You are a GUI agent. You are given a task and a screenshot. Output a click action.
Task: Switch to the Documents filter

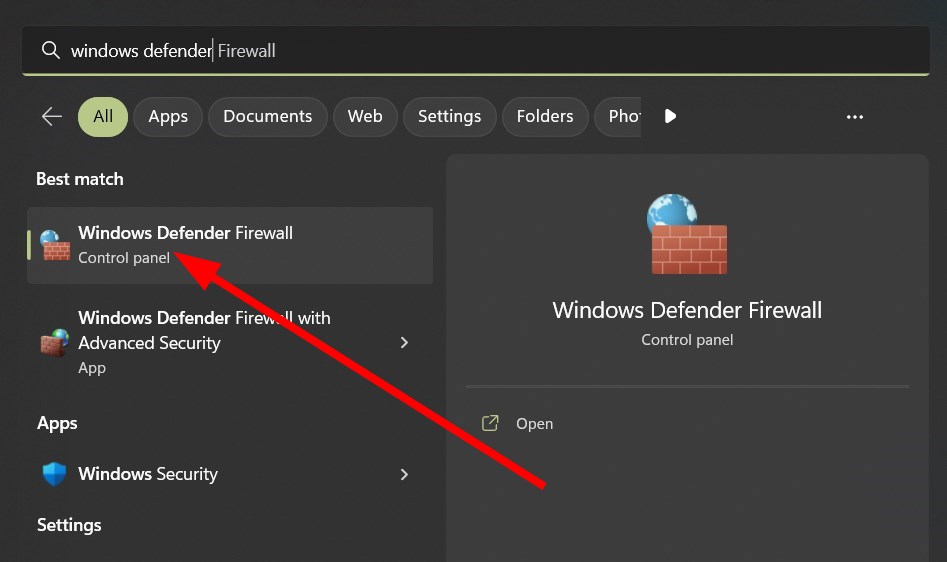click(x=268, y=117)
